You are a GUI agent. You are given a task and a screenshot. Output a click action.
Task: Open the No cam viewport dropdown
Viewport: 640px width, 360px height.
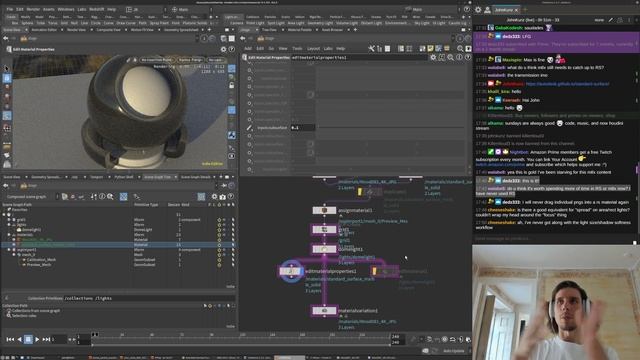click(216, 60)
